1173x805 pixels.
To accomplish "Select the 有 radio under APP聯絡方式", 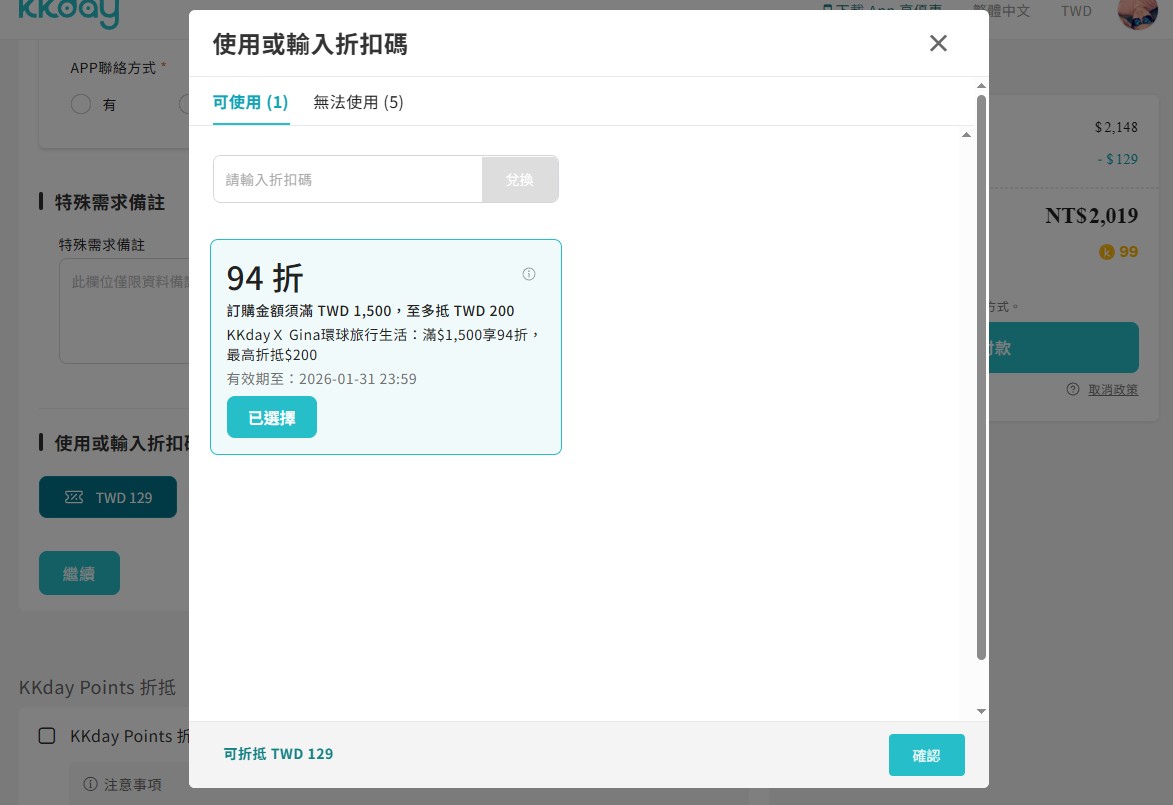I will pos(81,104).
